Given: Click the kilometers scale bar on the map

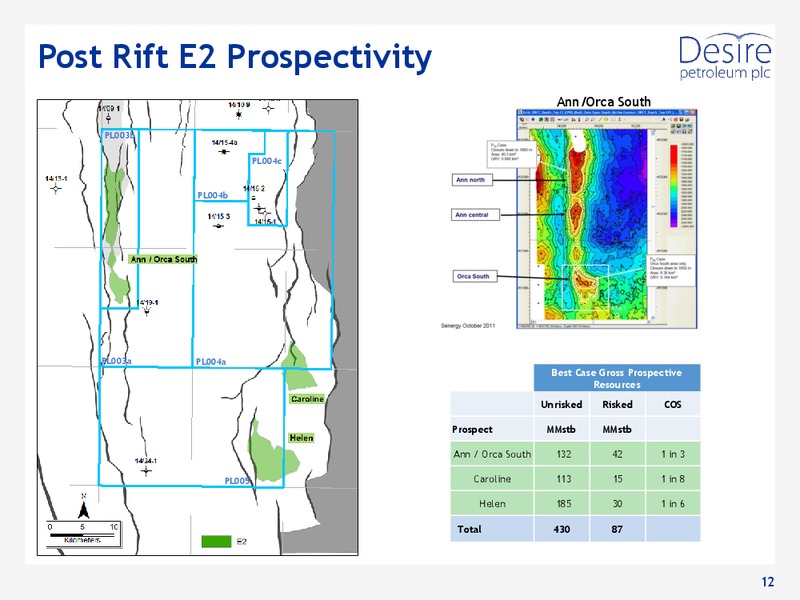Looking at the screenshot, I should coord(83,535).
